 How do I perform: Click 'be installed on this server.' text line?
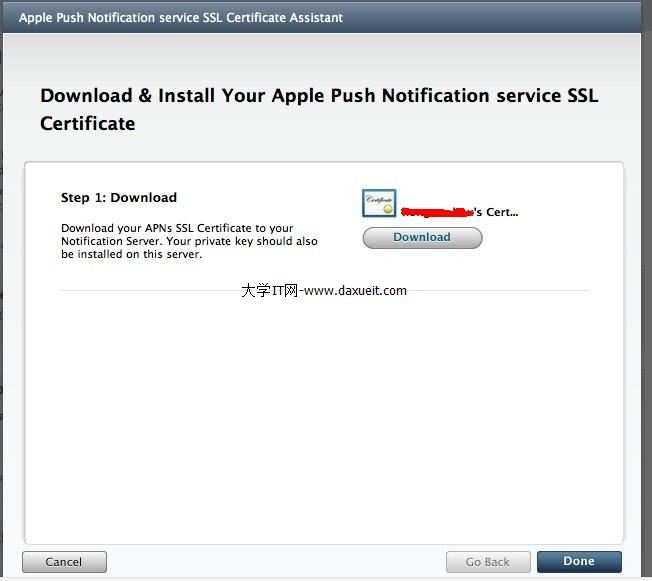132,254
